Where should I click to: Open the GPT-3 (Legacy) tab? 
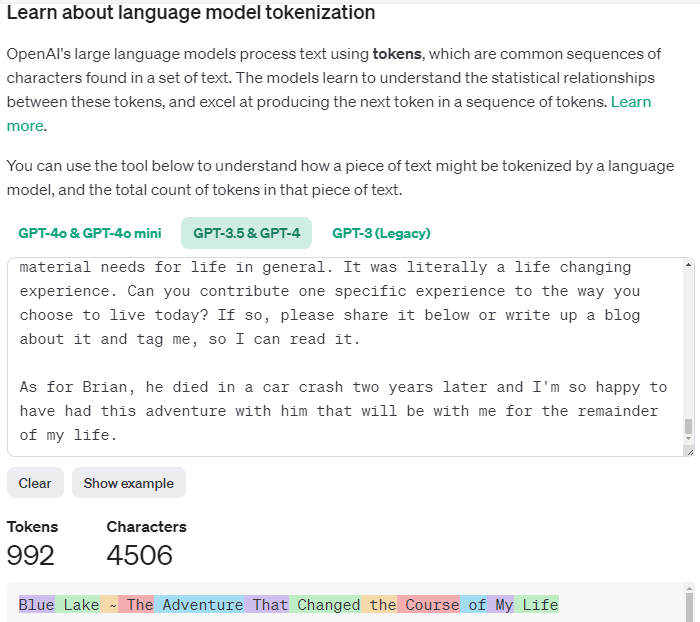point(381,233)
